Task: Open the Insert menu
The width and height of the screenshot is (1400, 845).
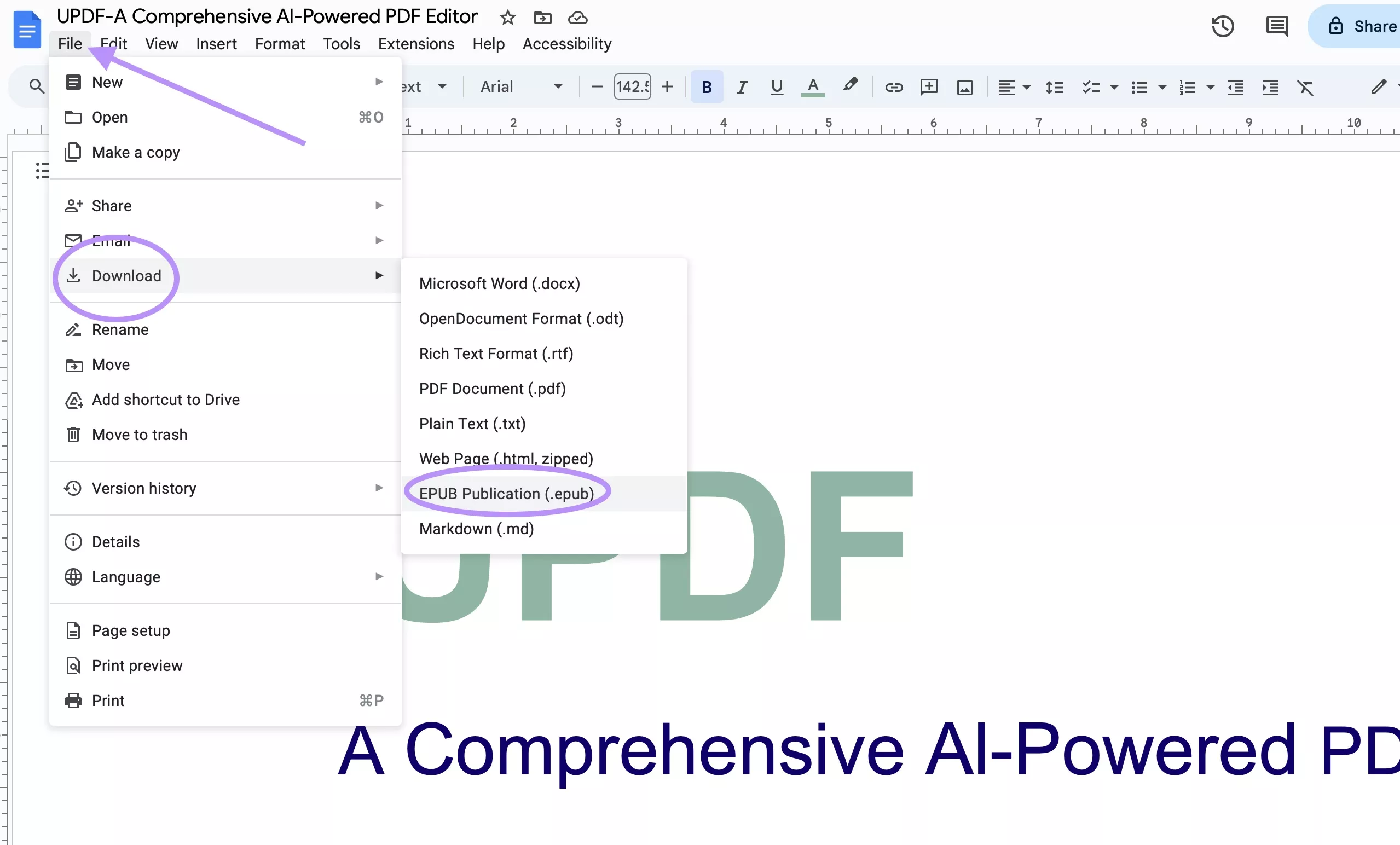Action: click(x=217, y=44)
